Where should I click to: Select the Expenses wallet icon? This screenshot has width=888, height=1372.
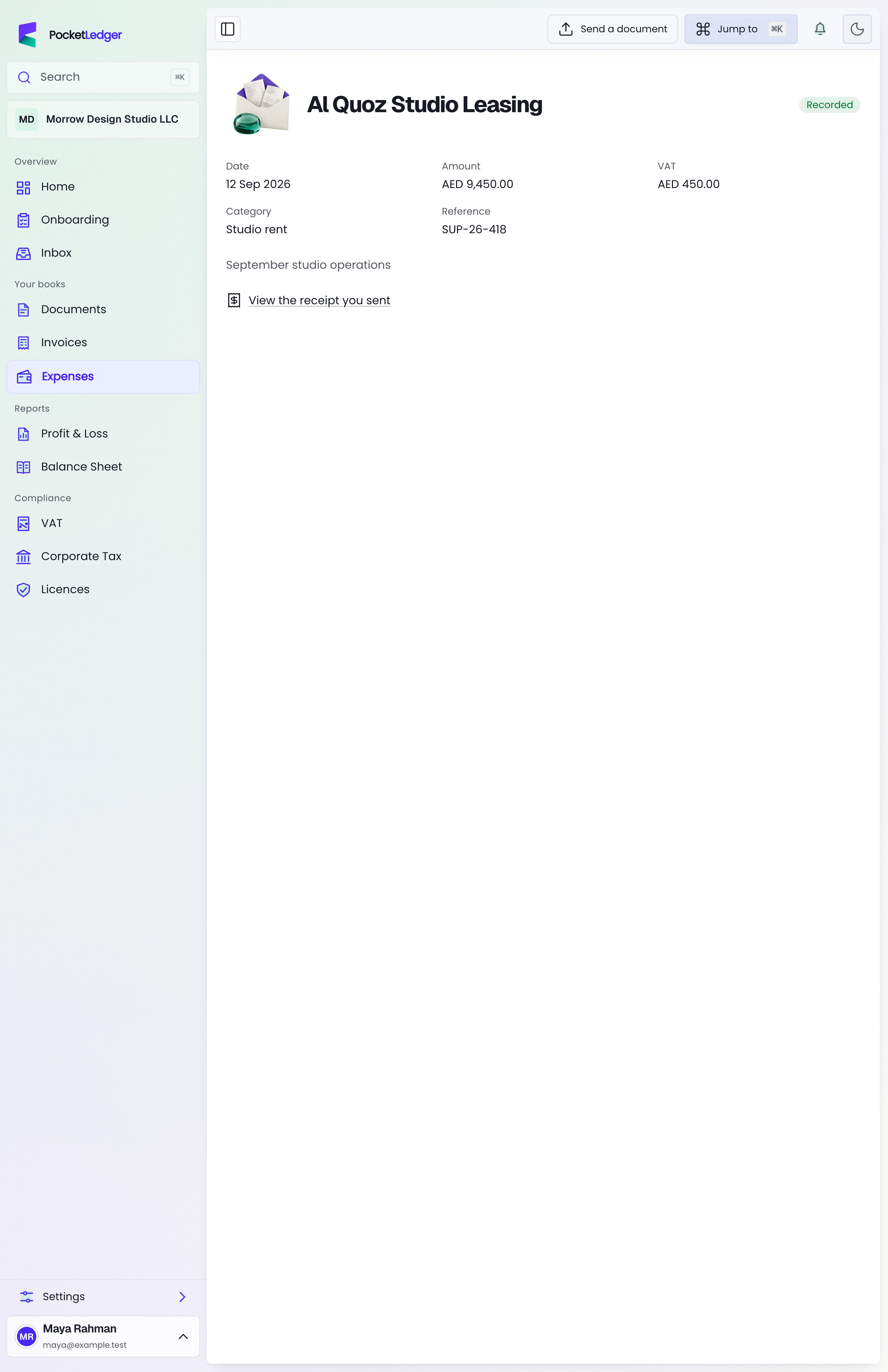pos(24,377)
